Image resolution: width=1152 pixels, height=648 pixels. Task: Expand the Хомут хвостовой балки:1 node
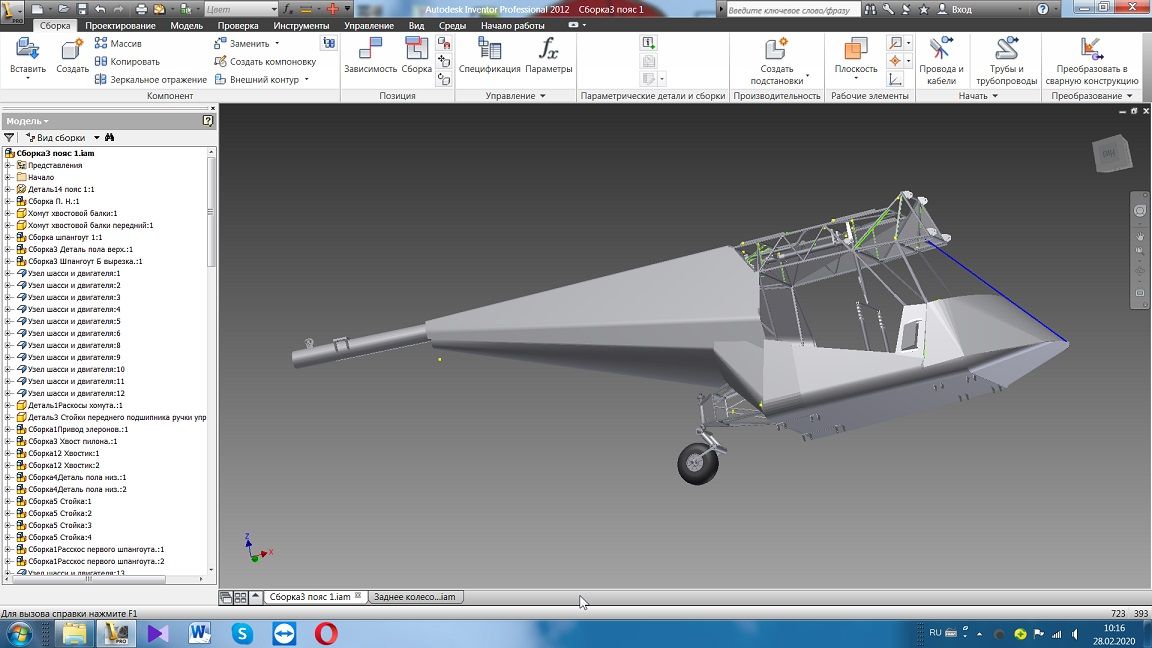click(8, 213)
